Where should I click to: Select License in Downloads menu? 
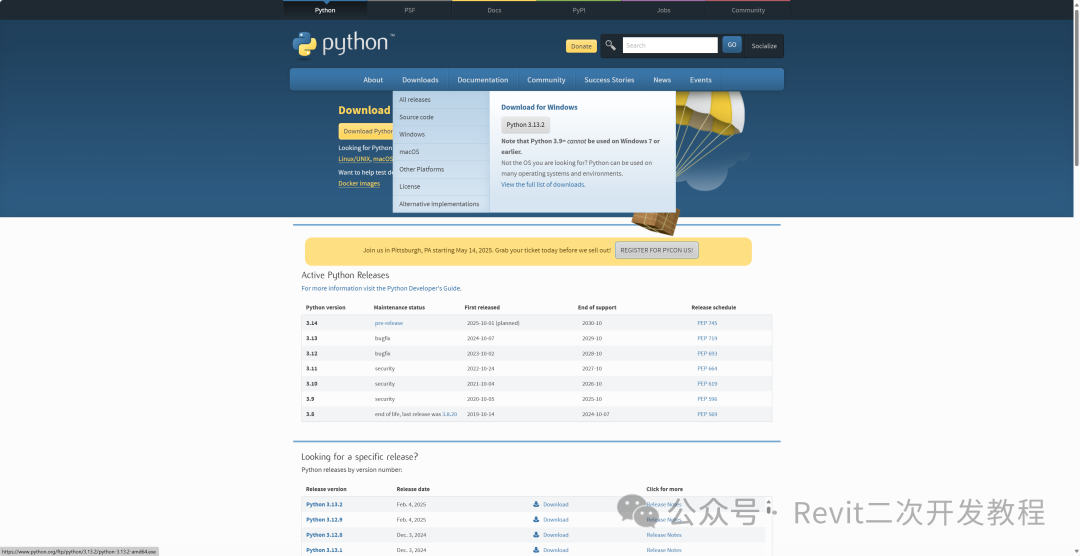[x=441, y=187]
